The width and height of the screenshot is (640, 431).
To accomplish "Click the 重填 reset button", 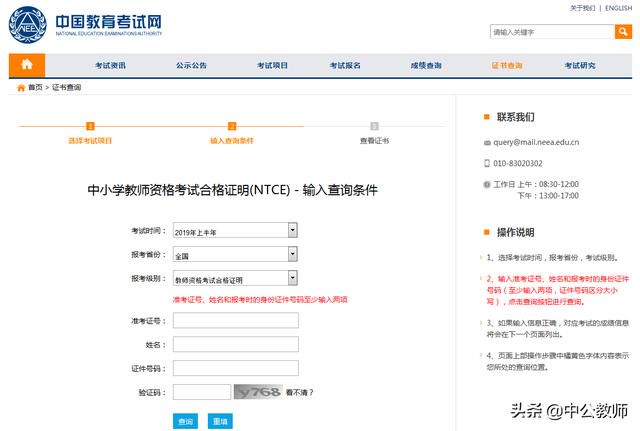I will point(220,421).
